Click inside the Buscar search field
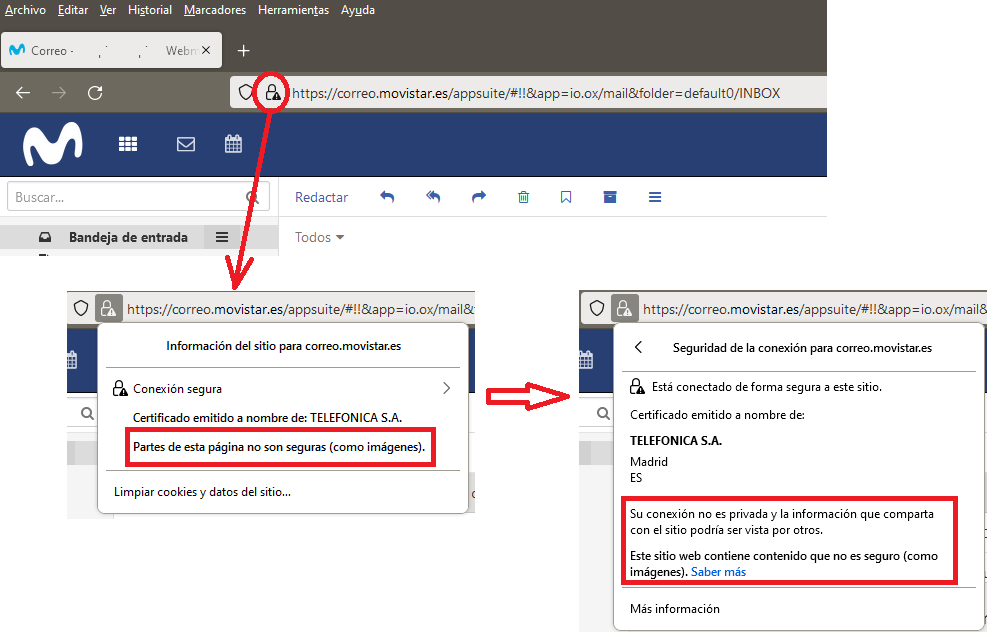This screenshot has width=997, height=637. click(120, 196)
